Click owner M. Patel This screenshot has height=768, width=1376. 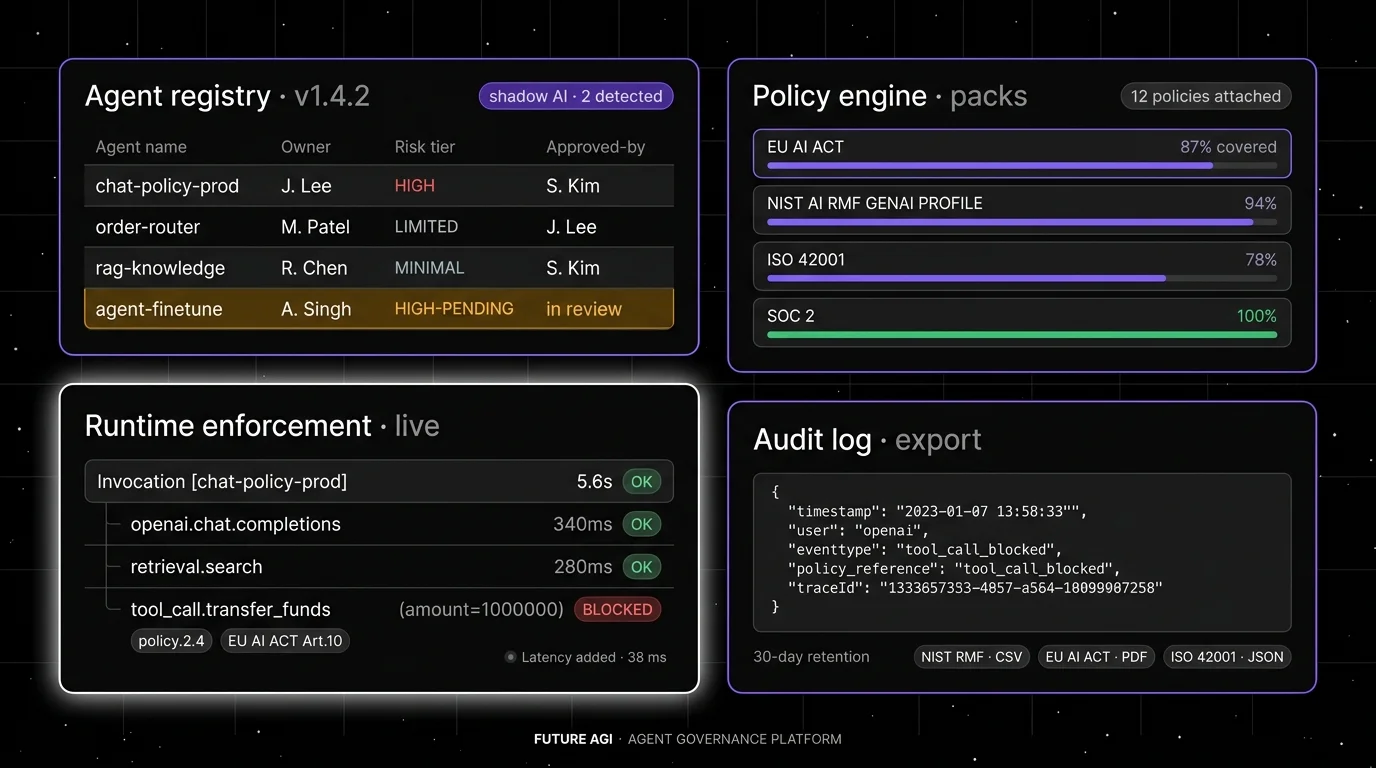316,227
